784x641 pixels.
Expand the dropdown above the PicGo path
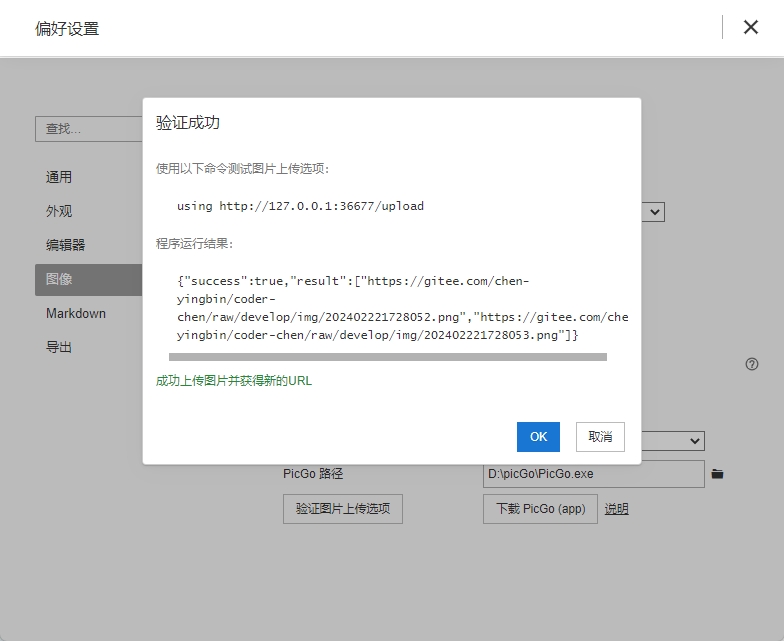coord(673,440)
